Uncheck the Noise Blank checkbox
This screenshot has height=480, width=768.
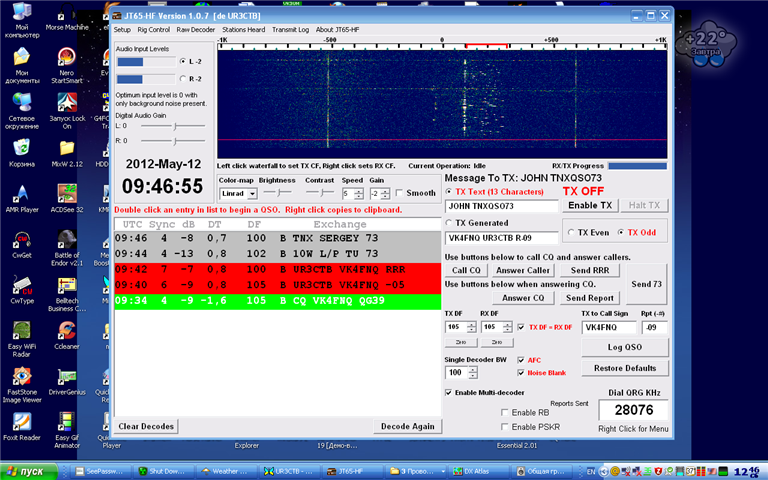[x=521, y=373]
